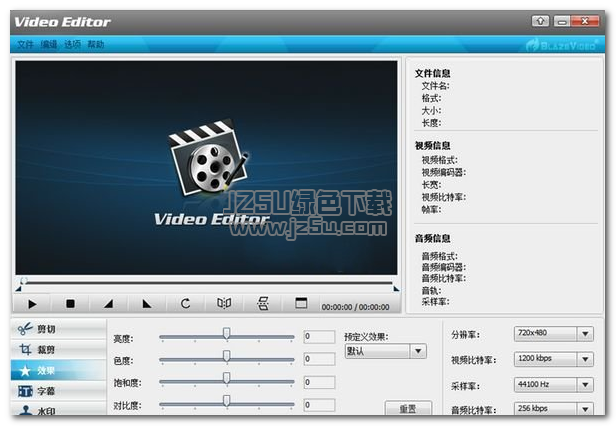This screenshot has height=426, width=616.
Task: Click the 色度 value input field
Action: click(x=319, y=359)
